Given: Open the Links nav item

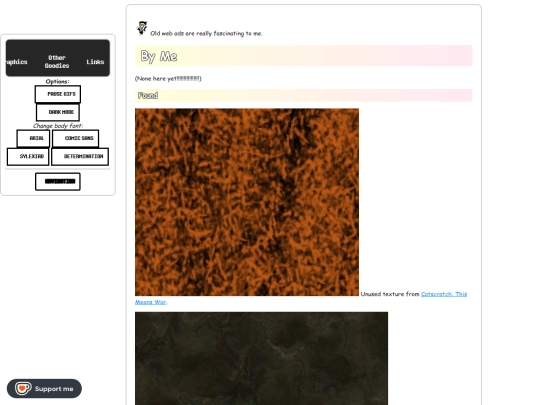Looking at the screenshot, I should pyautogui.click(x=95, y=62).
